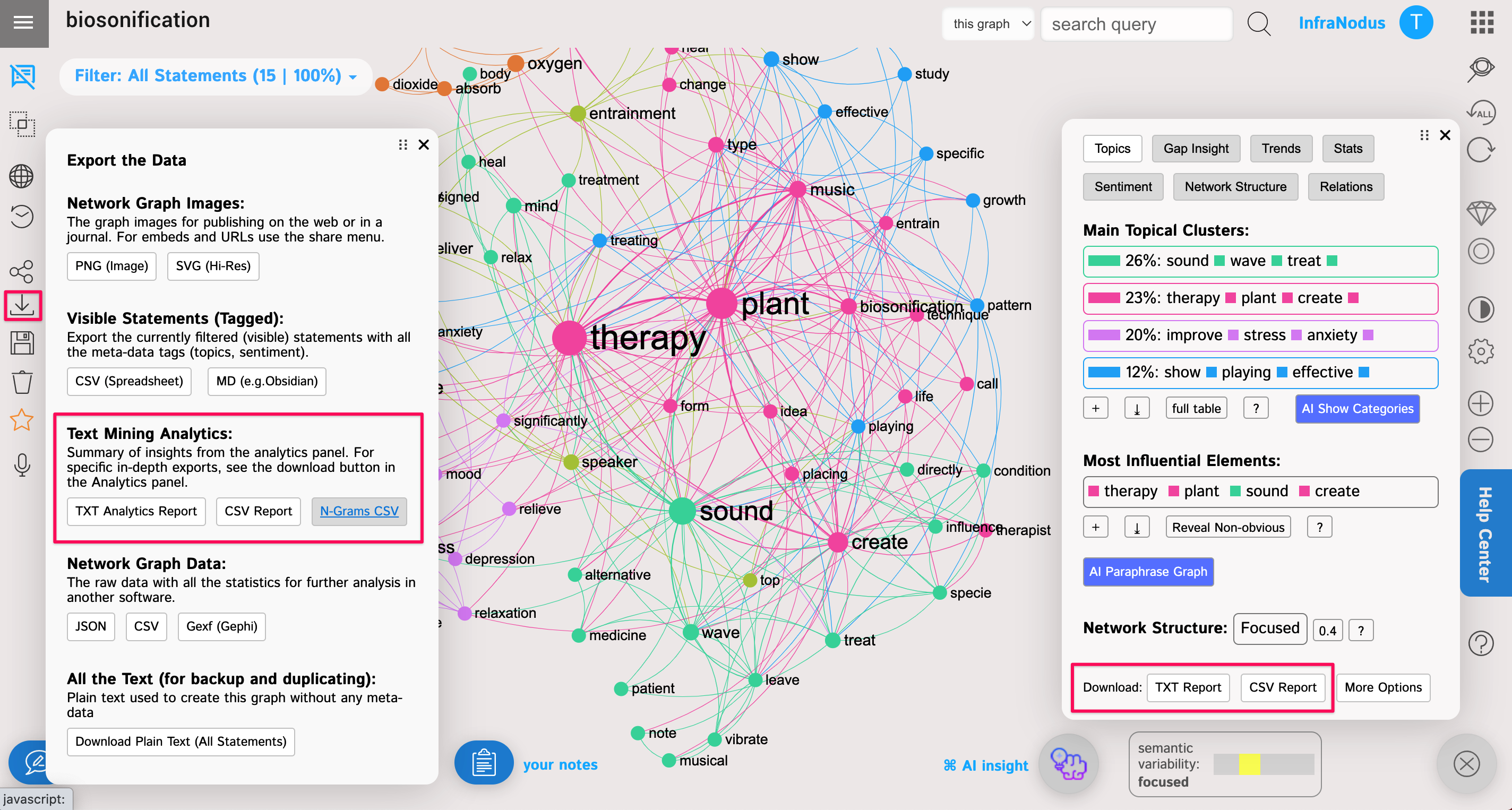Toggle the eye visibility icon top right
This screenshot has width=1512, height=810.
(1480, 68)
